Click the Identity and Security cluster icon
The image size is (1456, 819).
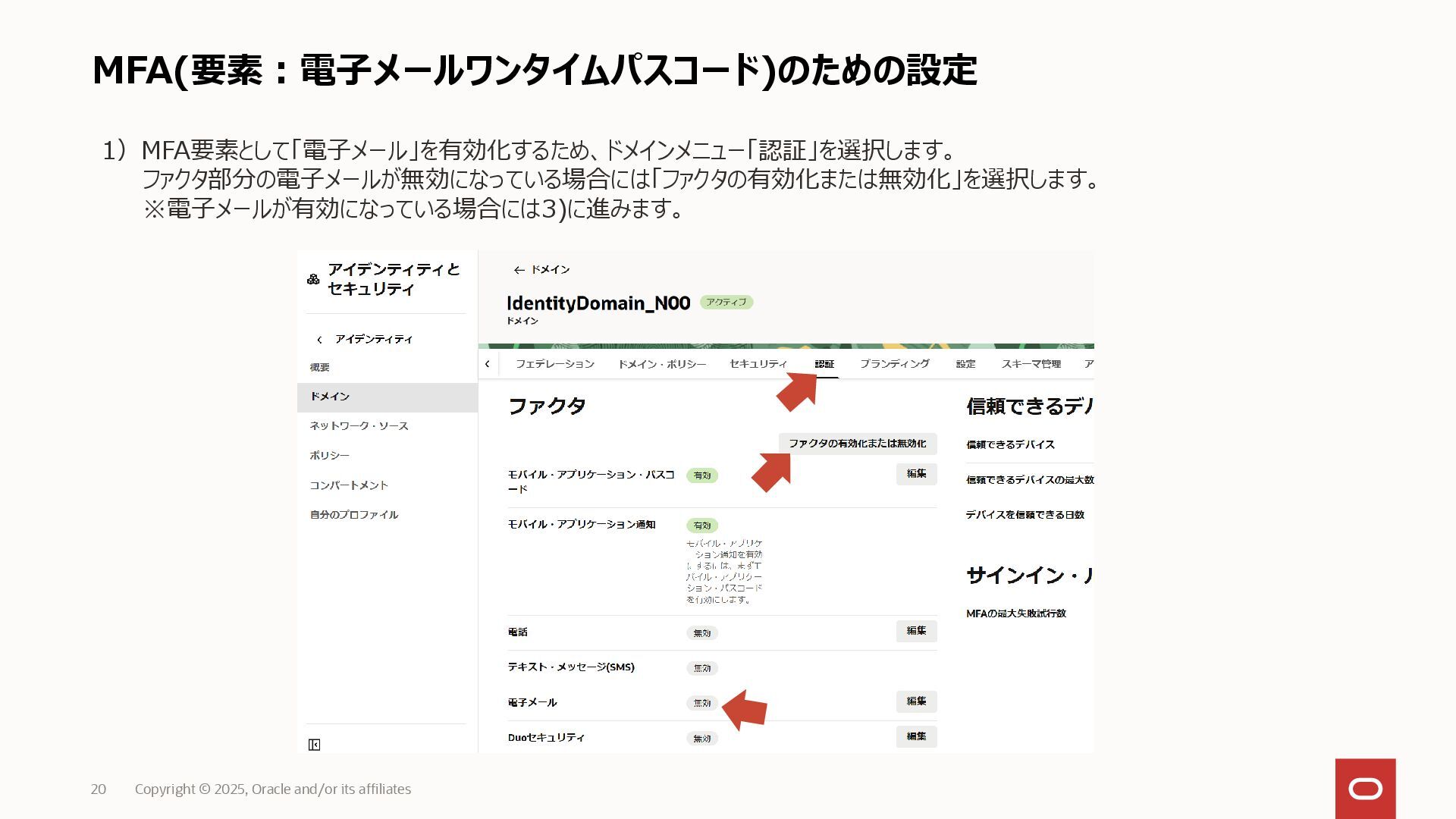coord(313,279)
